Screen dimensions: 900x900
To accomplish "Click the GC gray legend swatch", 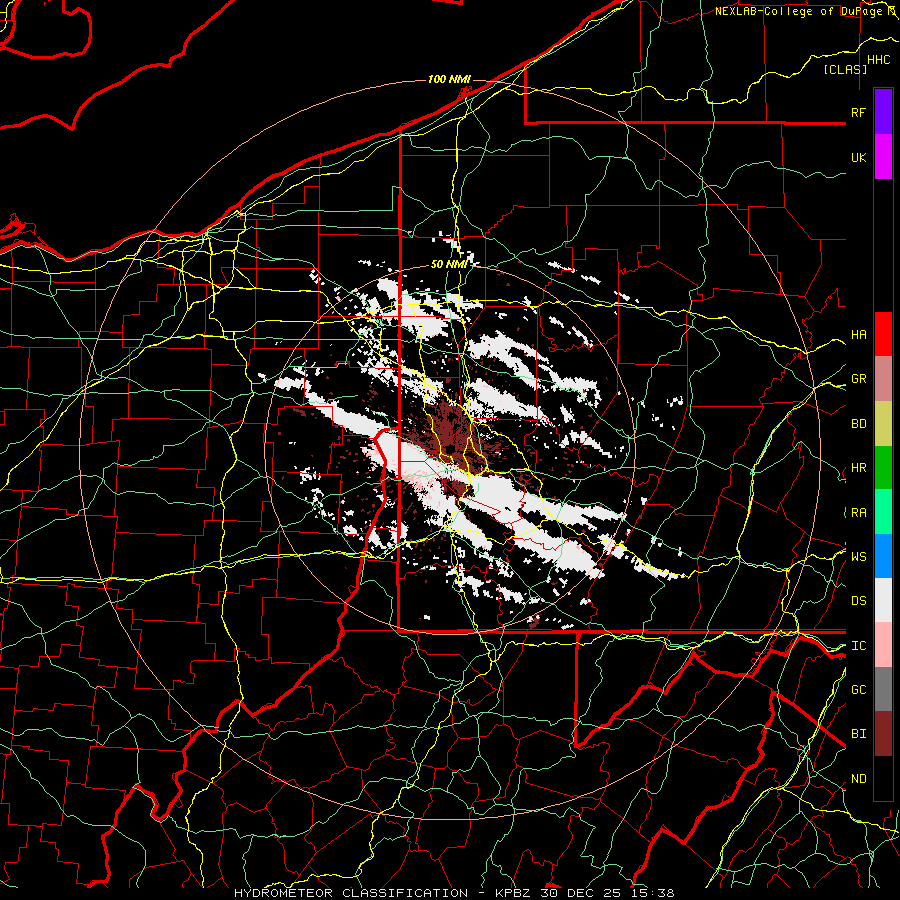I will pyautogui.click(x=883, y=689).
